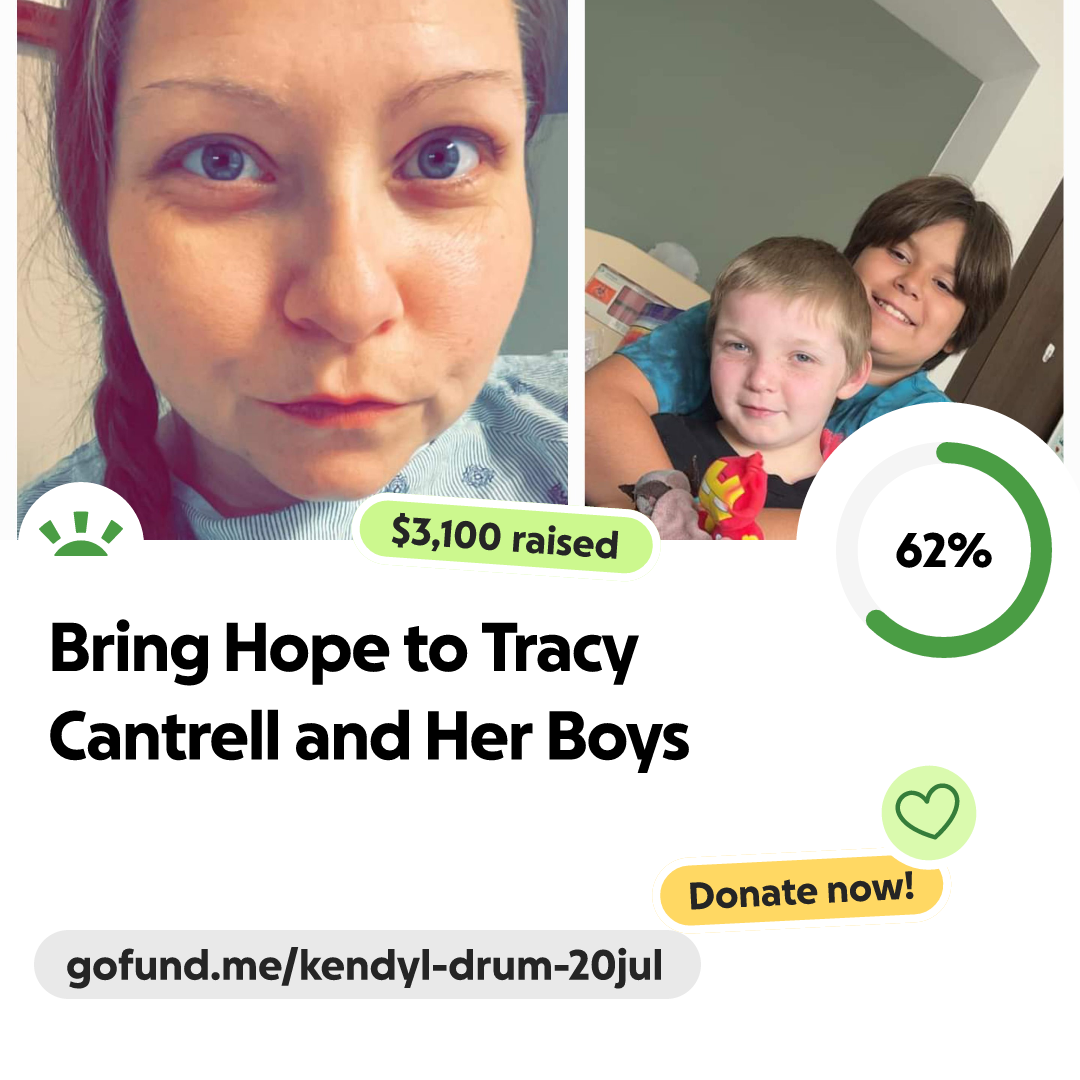Open the left selfie photo of woman
This screenshot has height=1080, width=1080.
[292, 269]
